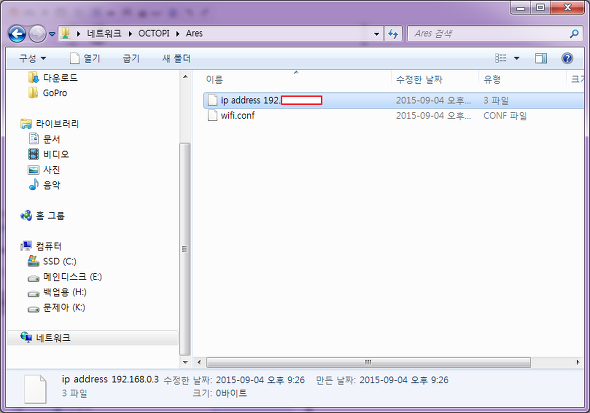Select the ip address 192 file
Viewport: 590px width, 413px height.
pyautogui.click(x=393, y=100)
